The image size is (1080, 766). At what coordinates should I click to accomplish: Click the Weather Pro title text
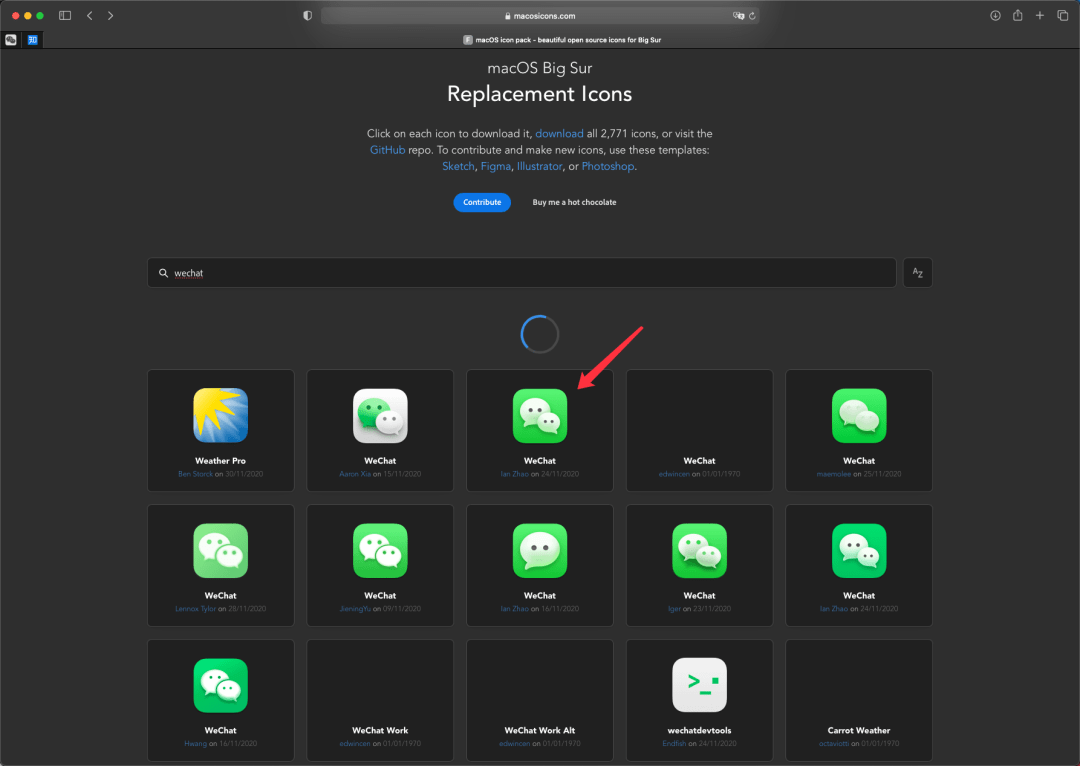point(220,461)
